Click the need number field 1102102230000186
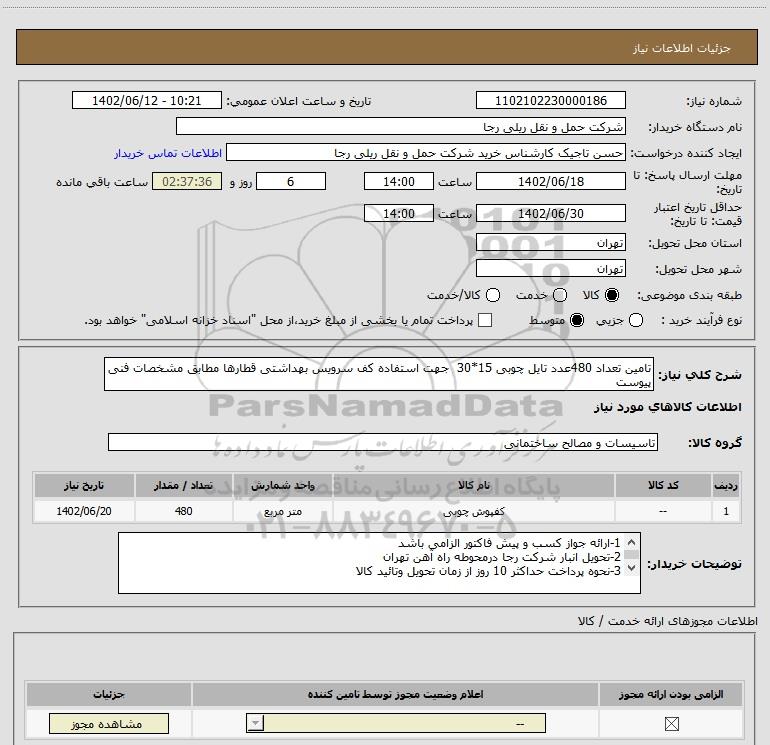This screenshot has height=745, width=770. (550, 100)
